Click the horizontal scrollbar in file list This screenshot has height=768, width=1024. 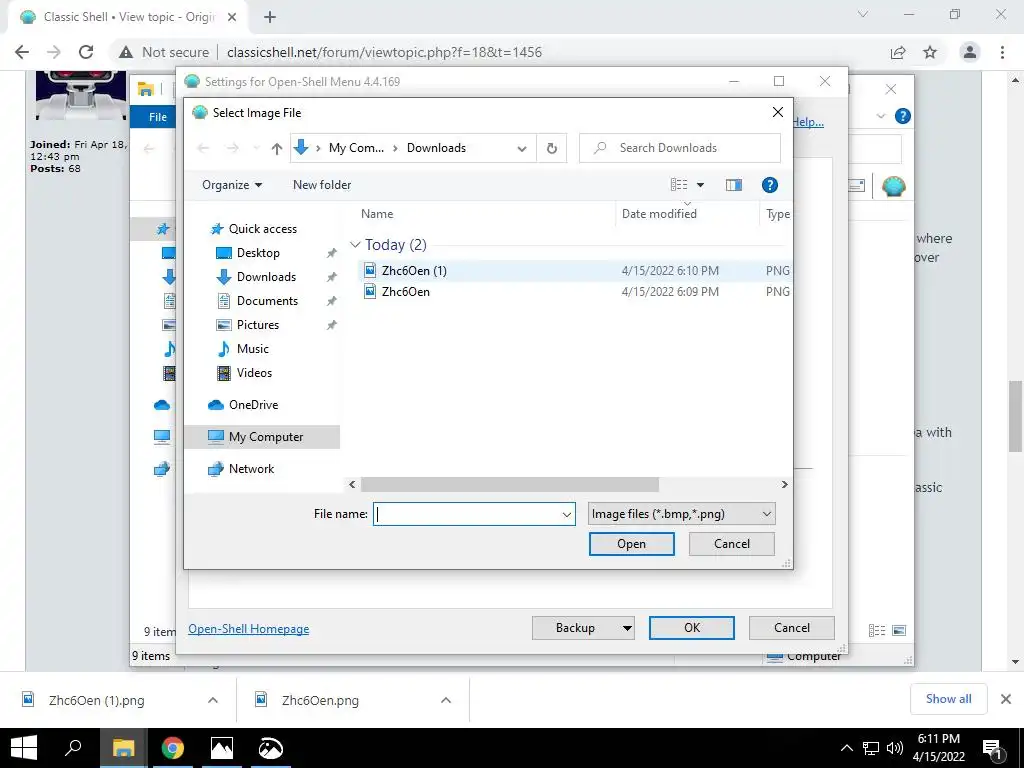(x=509, y=485)
